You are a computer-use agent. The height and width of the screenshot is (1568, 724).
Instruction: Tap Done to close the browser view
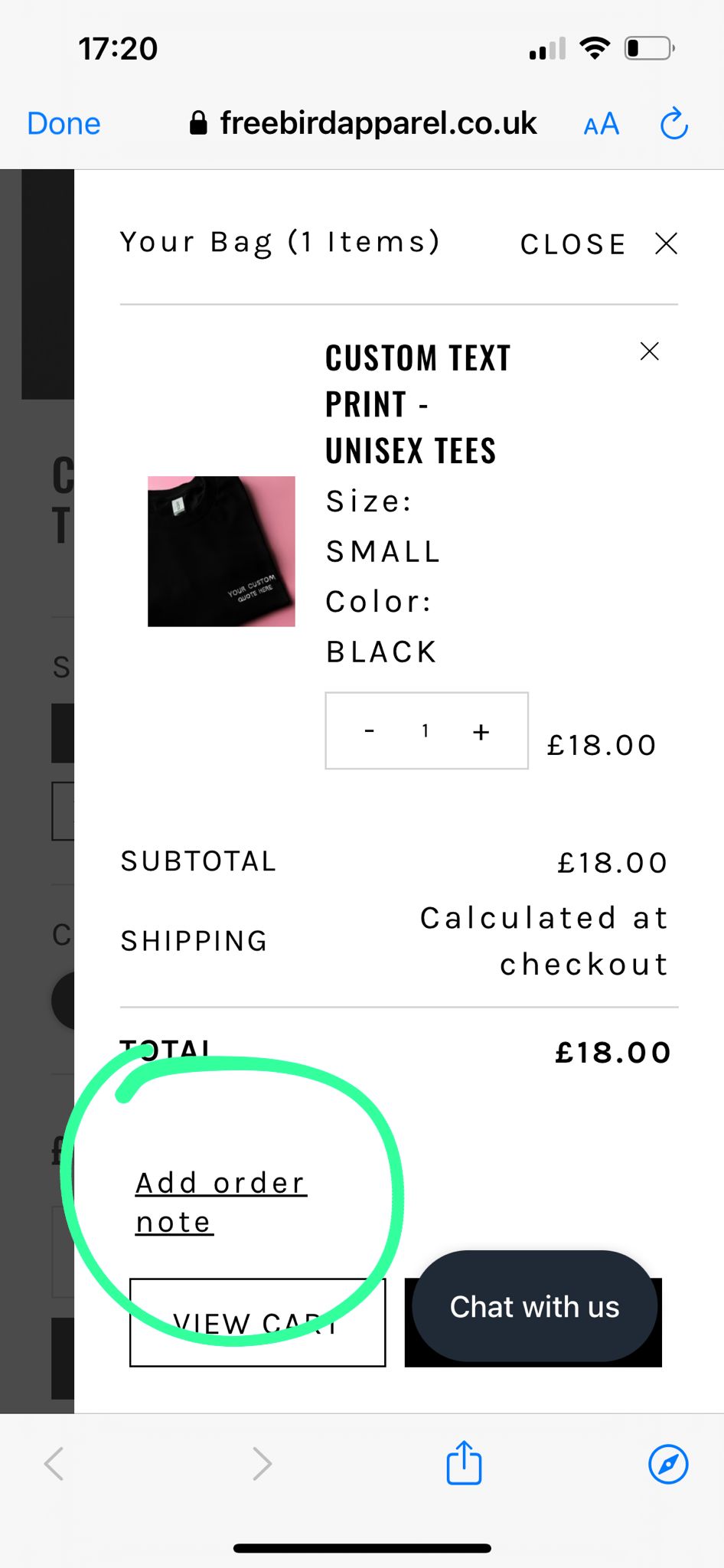pyautogui.click(x=64, y=123)
